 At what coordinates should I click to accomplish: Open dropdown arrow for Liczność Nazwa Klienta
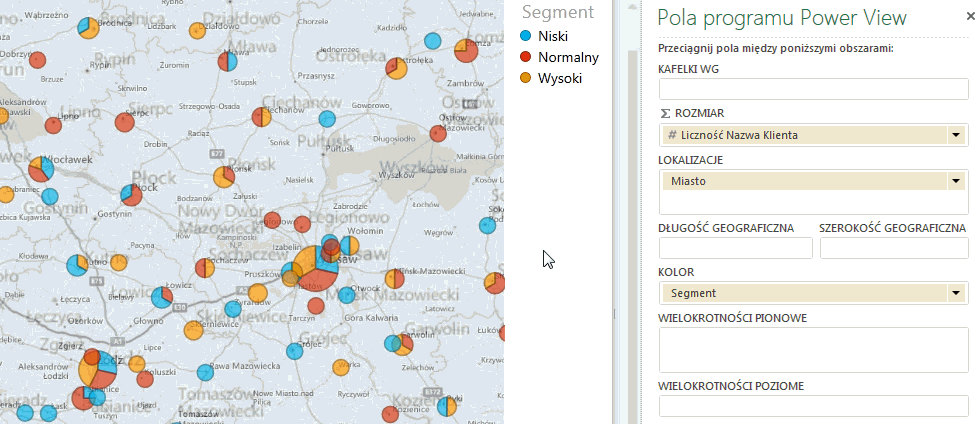pyautogui.click(x=956, y=135)
